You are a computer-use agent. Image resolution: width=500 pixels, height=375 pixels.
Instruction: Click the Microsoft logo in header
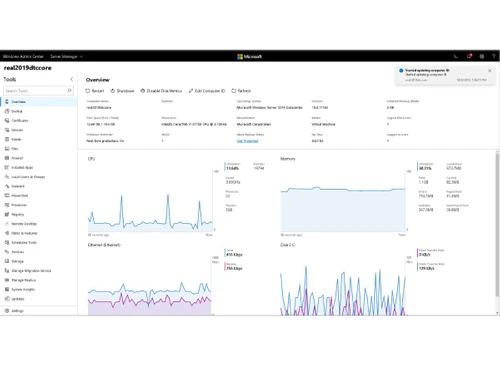point(250,56)
